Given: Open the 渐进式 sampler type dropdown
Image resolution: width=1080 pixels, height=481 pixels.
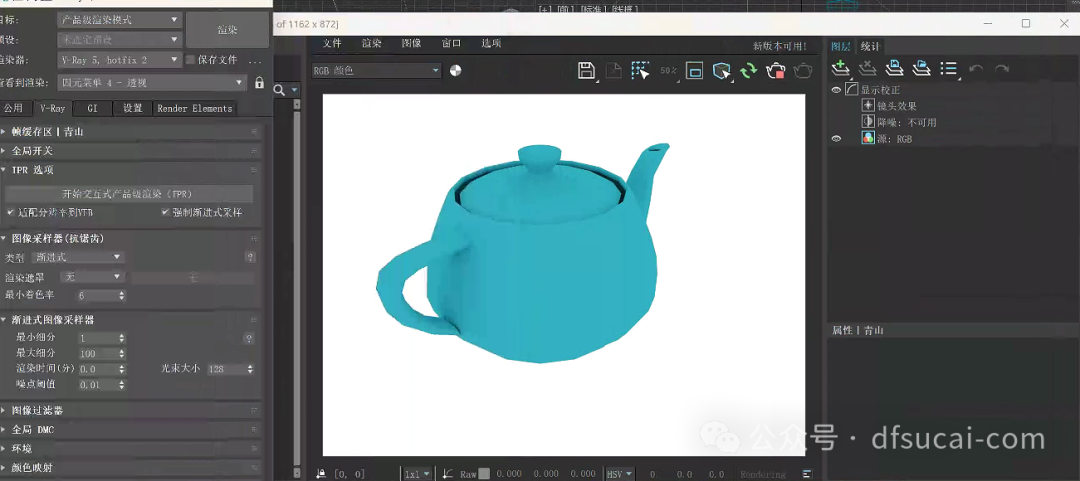Looking at the screenshot, I should tap(78, 257).
